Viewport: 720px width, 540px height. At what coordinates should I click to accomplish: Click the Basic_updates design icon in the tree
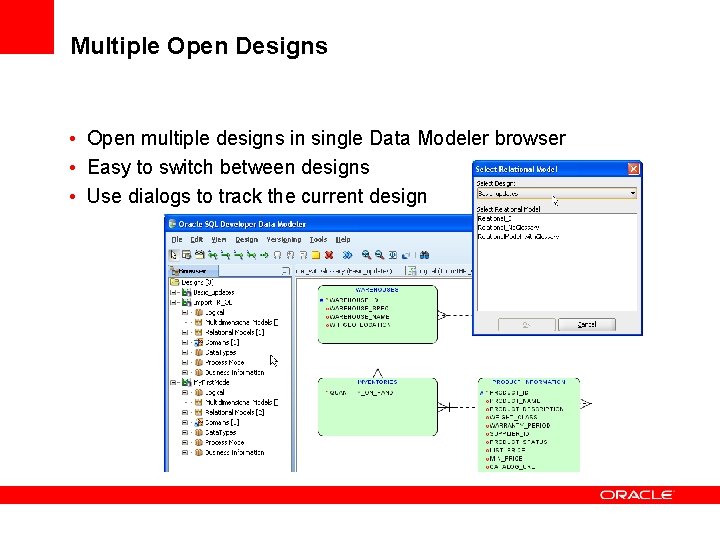(x=186, y=292)
